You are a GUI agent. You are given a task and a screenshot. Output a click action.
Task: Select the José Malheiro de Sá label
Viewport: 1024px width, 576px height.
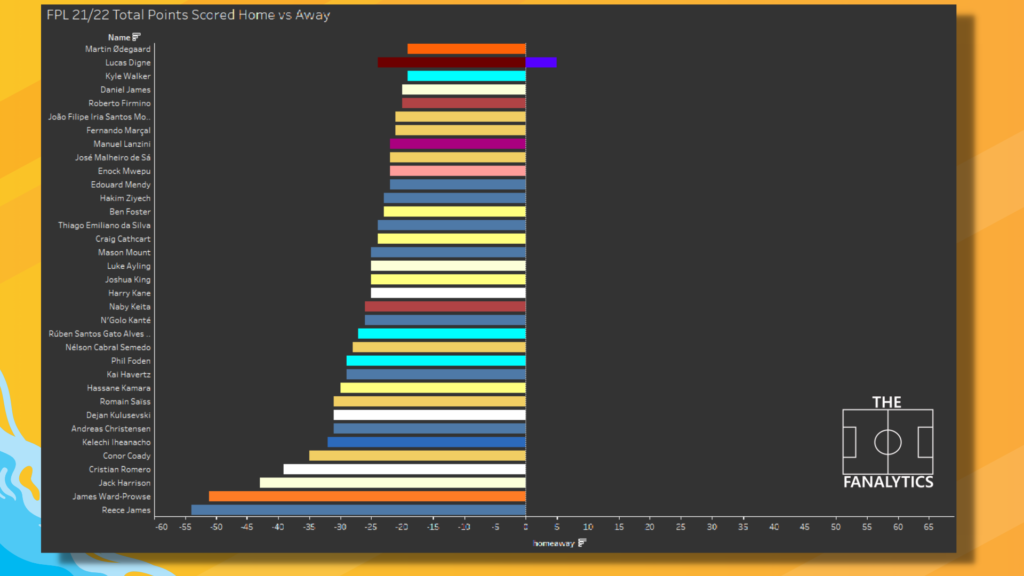(x=113, y=157)
